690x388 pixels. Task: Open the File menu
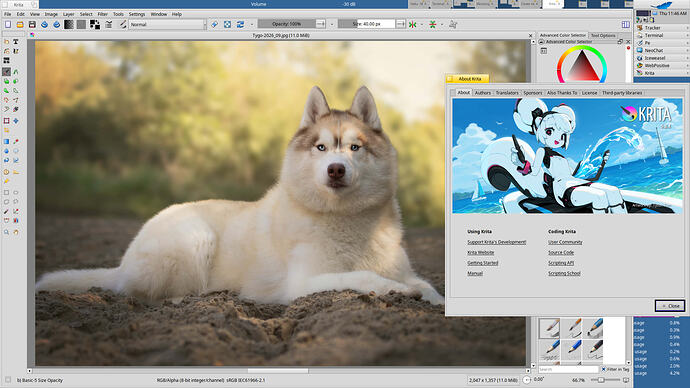pos(7,14)
